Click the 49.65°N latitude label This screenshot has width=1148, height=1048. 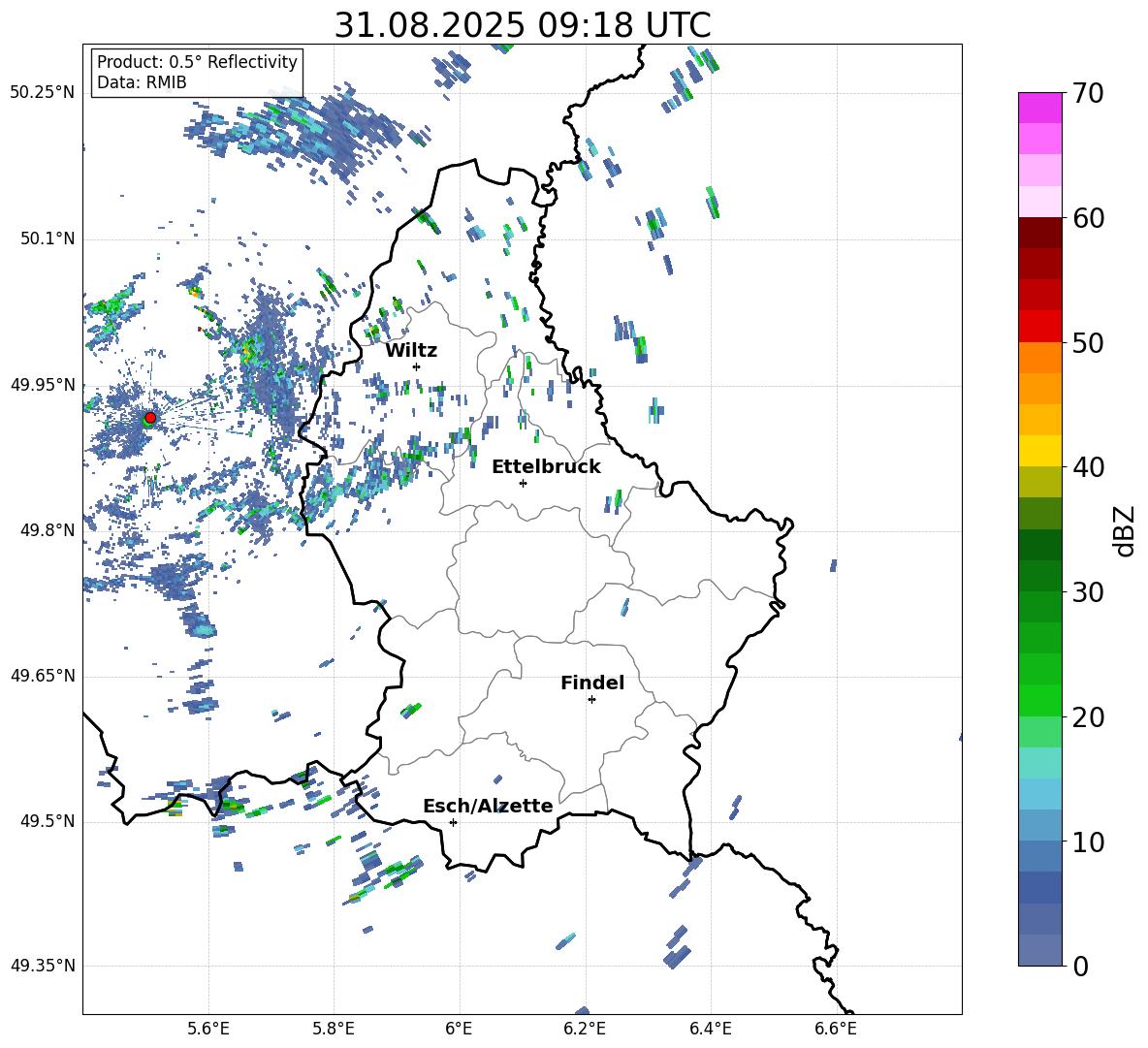tap(43, 676)
